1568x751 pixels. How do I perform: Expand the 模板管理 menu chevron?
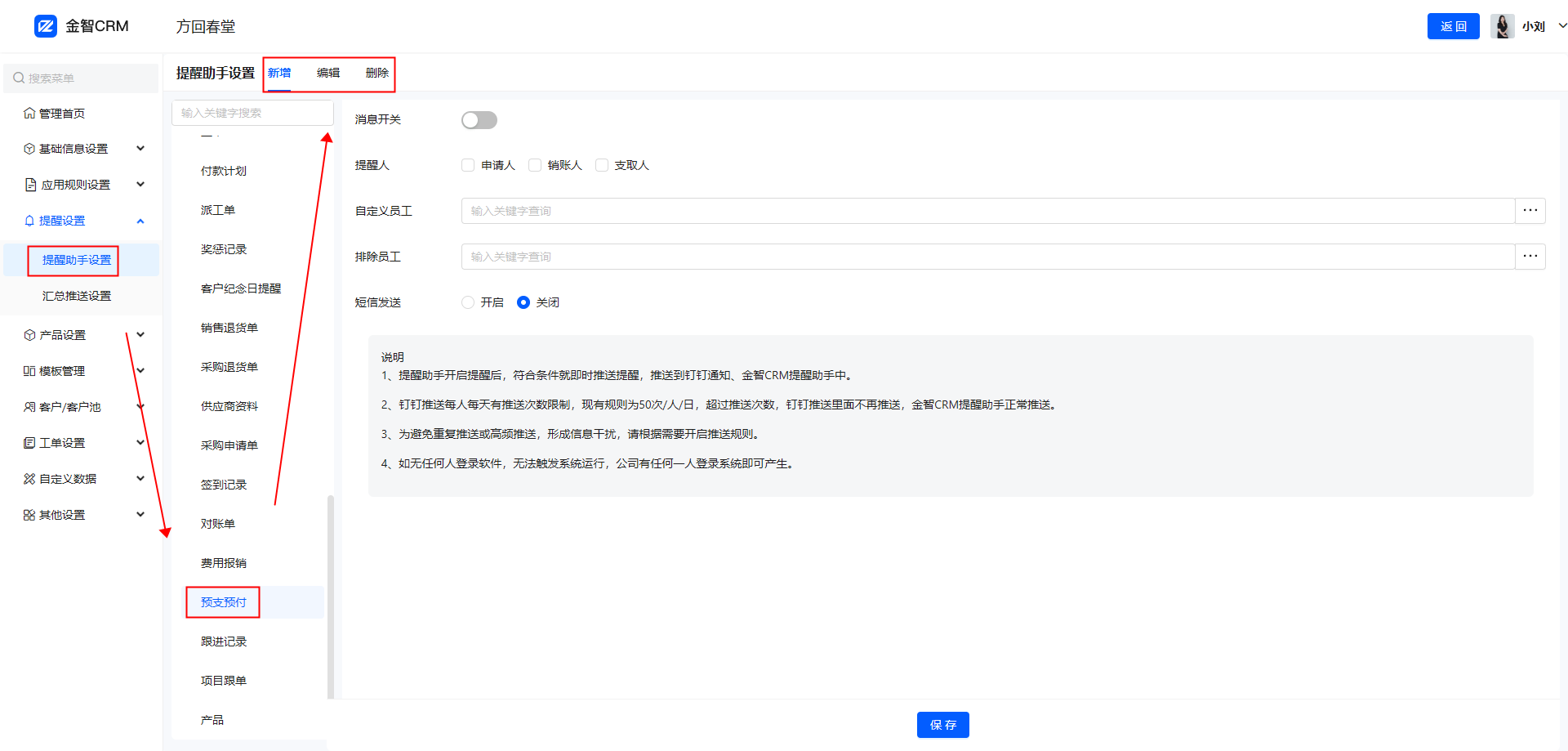point(140,371)
